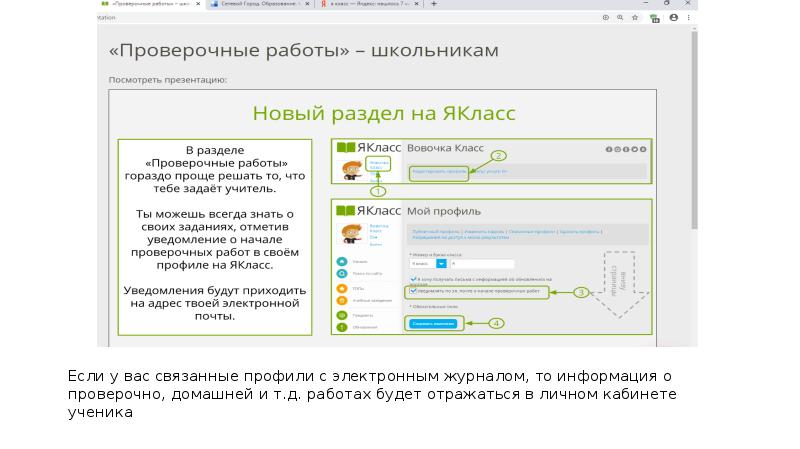This screenshot has height=449, width=800.
Task: Click ЯКласс logo beside Вовочка Класс heading
Action: pos(368,147)
